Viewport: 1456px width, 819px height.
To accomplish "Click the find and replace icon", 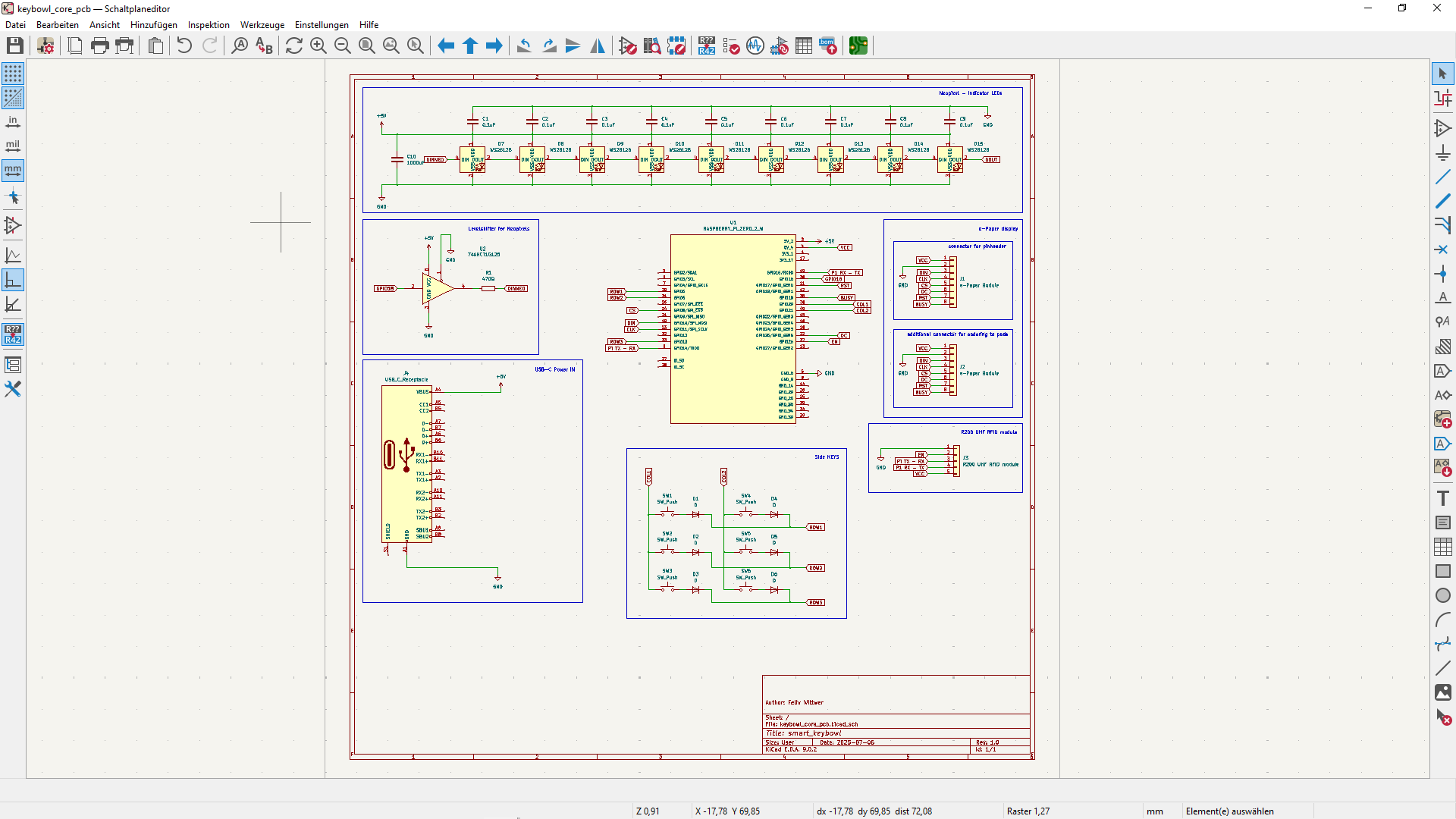I will pos(264,46).
